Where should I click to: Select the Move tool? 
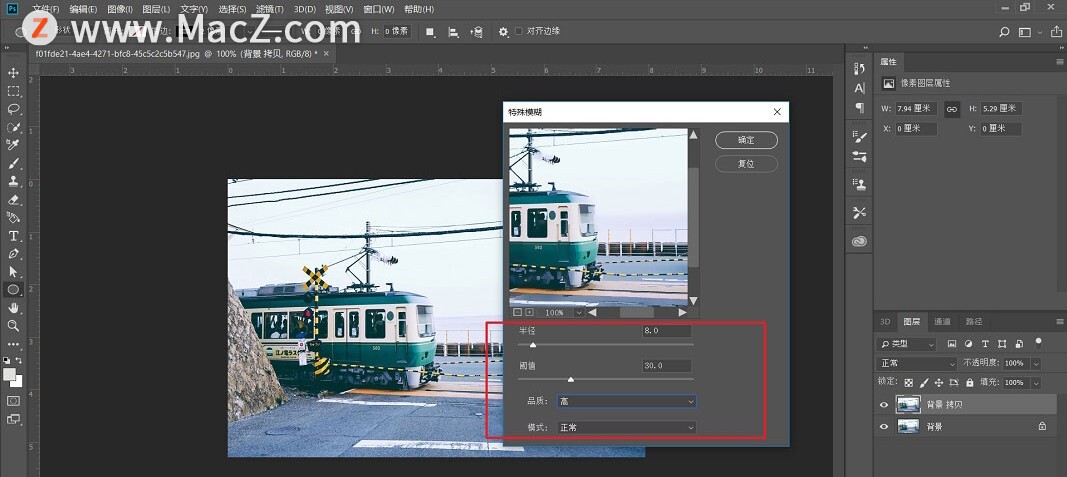[14, 73]
